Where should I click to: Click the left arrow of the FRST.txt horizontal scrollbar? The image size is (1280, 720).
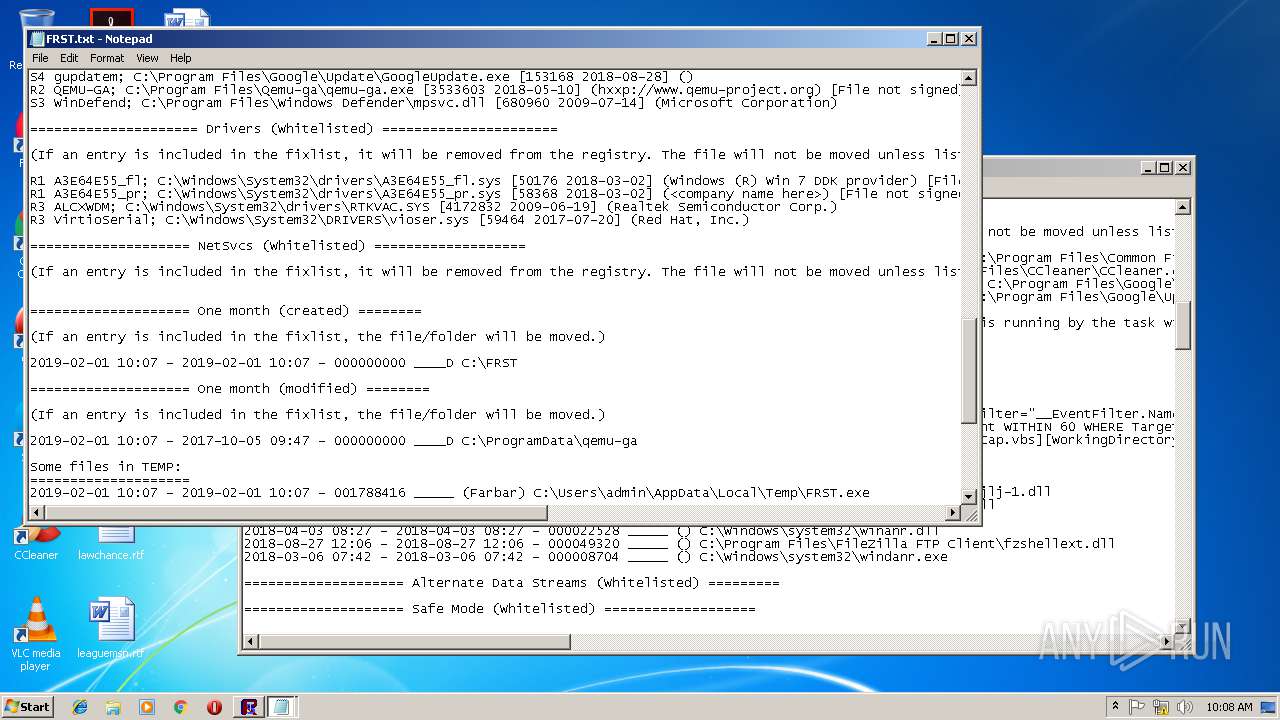click(37, 513)
